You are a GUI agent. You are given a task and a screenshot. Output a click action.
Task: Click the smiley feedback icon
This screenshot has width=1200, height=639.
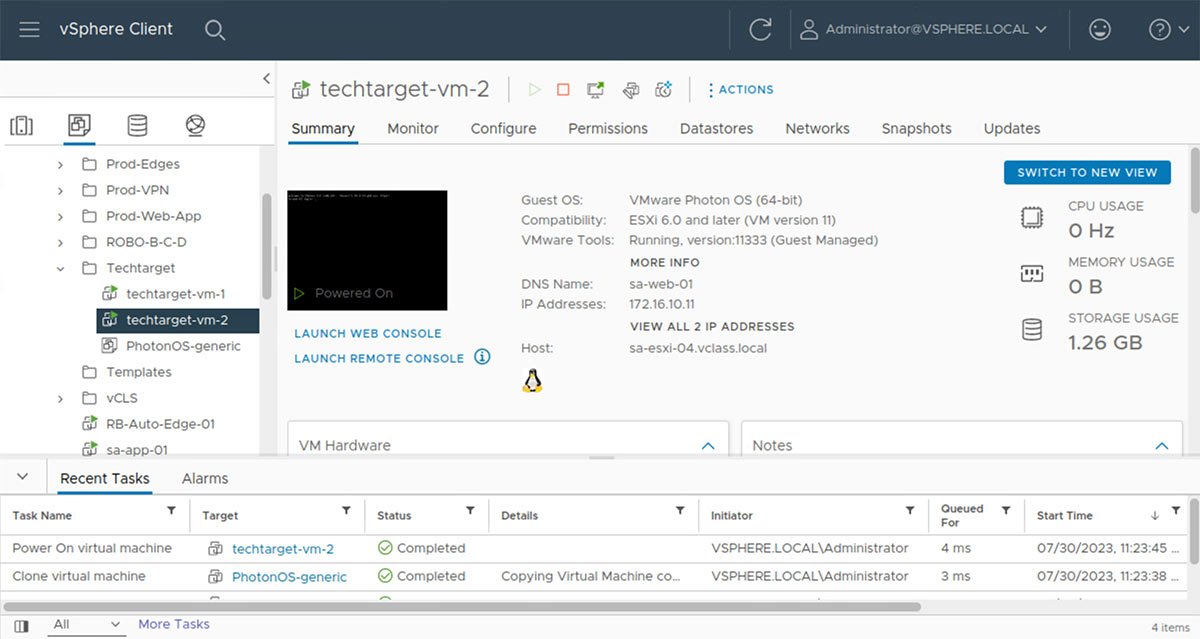click(1100, 29)
